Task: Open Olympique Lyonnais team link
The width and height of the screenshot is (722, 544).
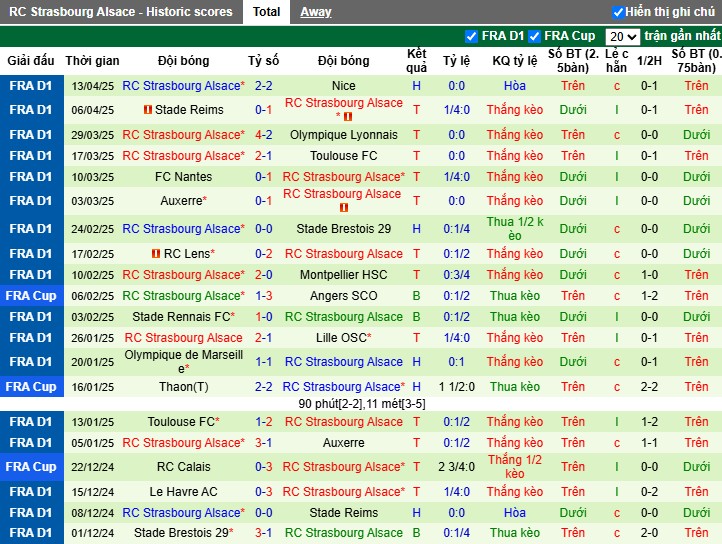Action: coord(344,135)
